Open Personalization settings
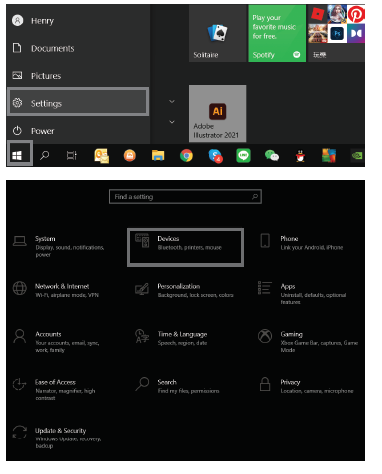 click(x=184, y=290)
